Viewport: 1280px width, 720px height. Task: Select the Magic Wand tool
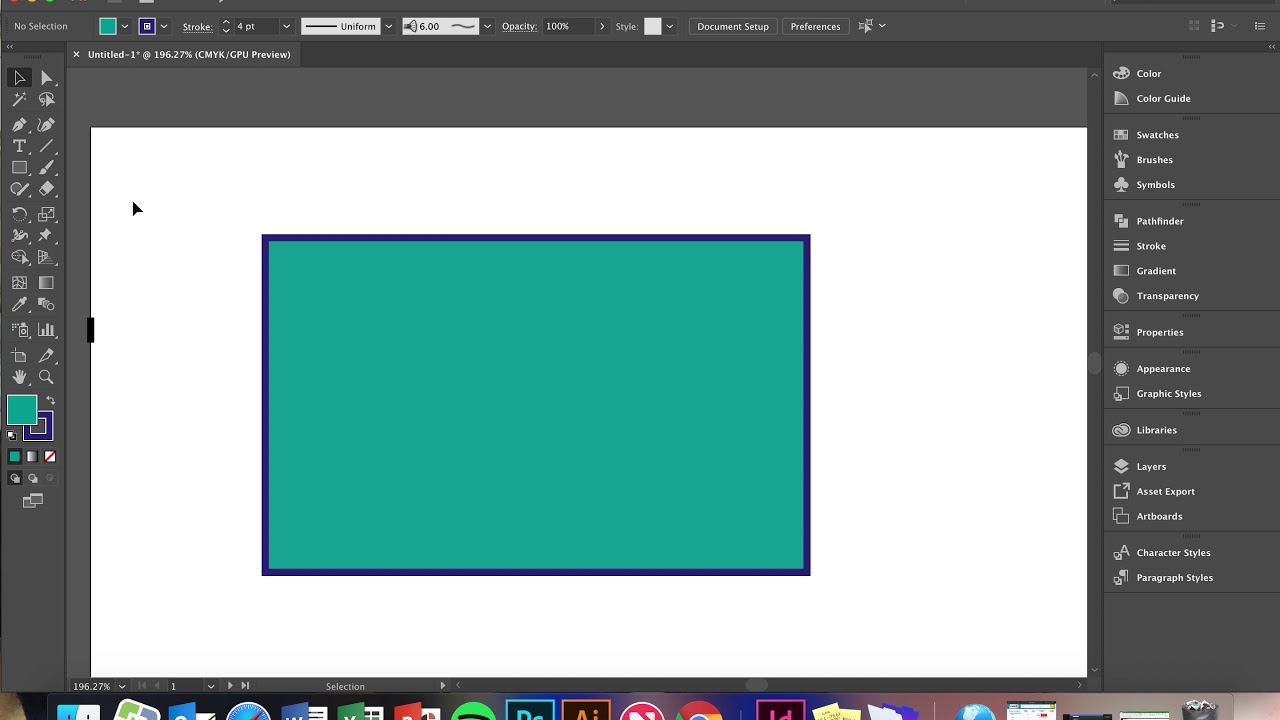[19, 99]
